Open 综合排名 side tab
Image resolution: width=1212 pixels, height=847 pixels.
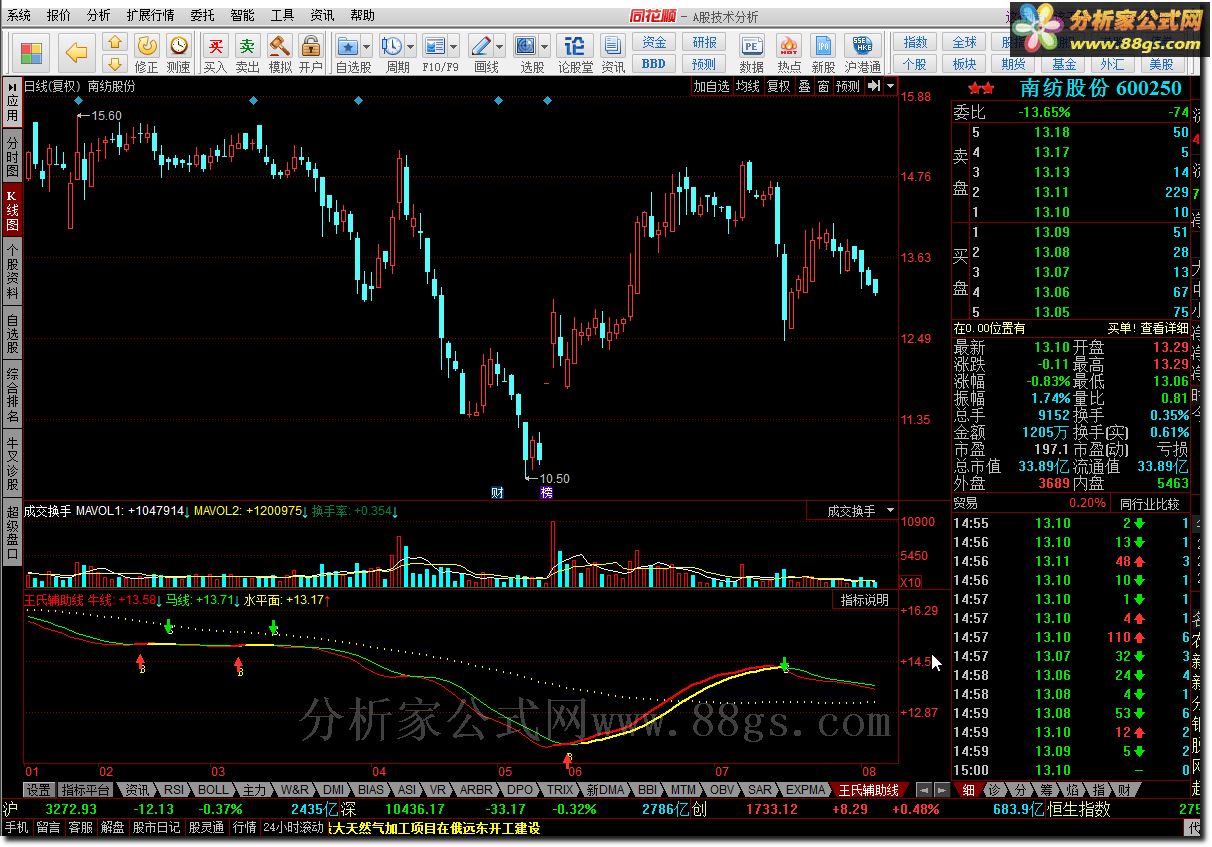click(x=12, y=395)
